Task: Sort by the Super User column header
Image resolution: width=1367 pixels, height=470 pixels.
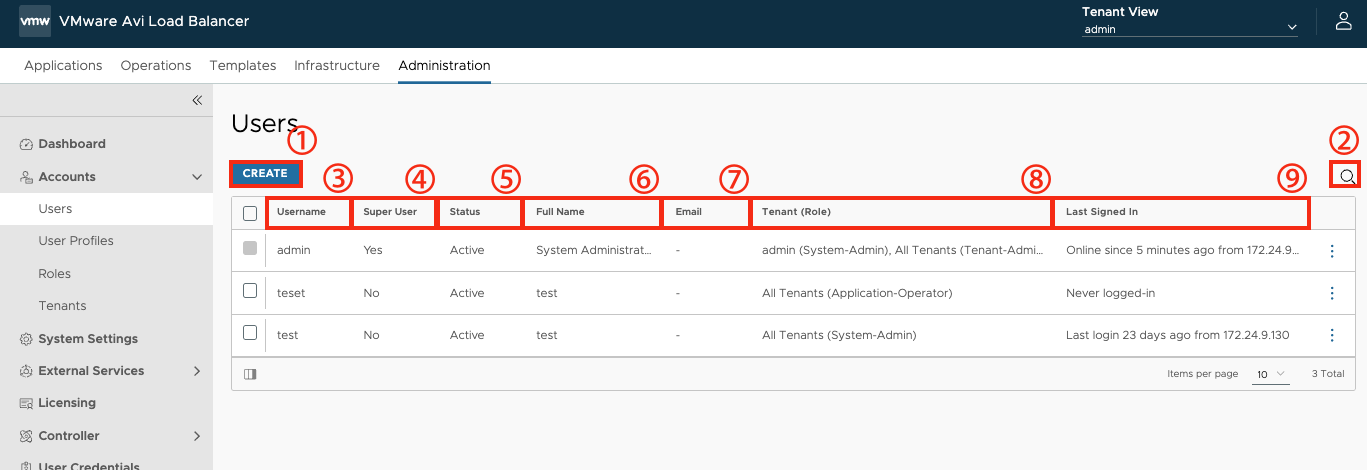Action: click(390, 212)
